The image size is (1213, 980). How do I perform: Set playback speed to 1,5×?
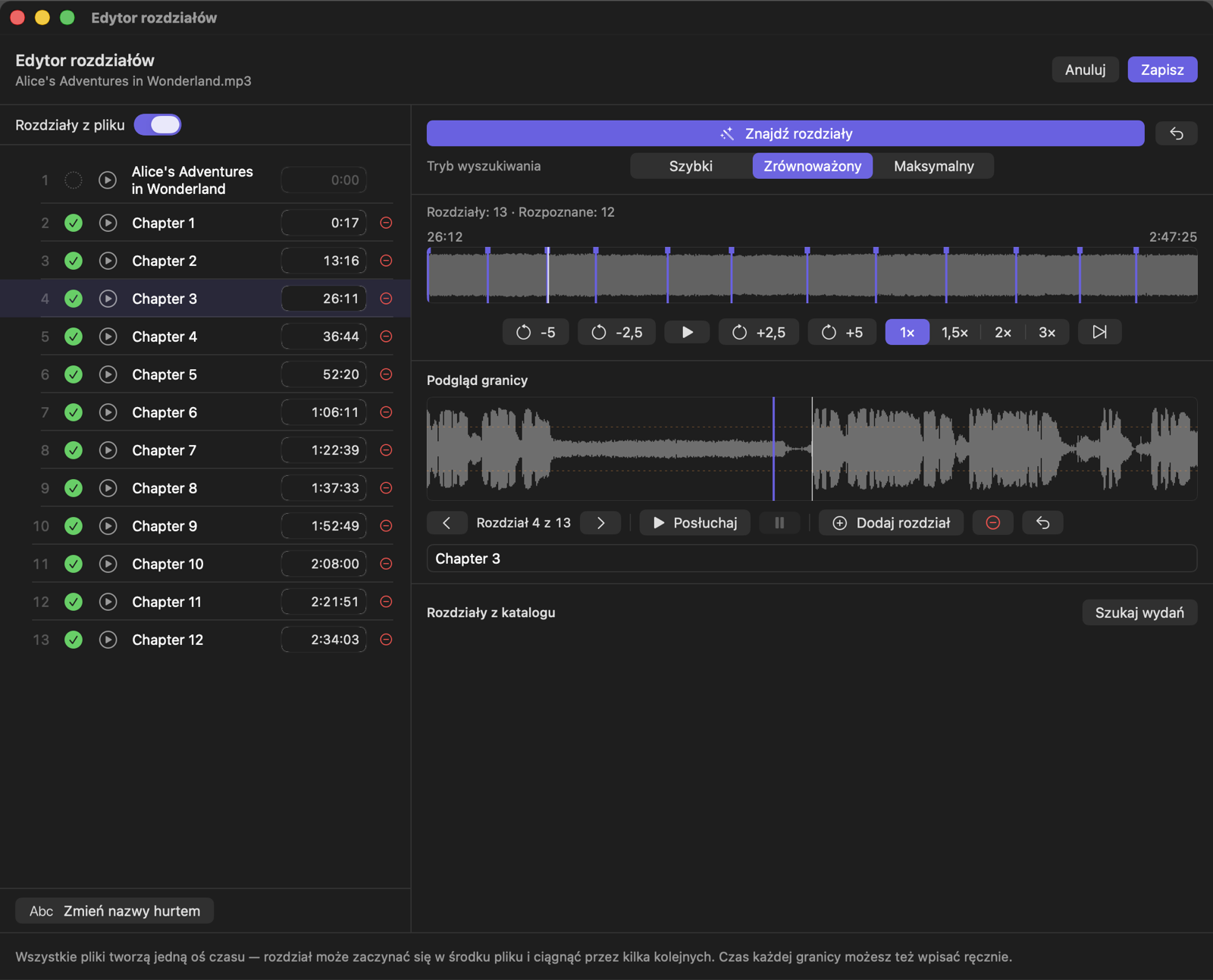pos(954,332)
